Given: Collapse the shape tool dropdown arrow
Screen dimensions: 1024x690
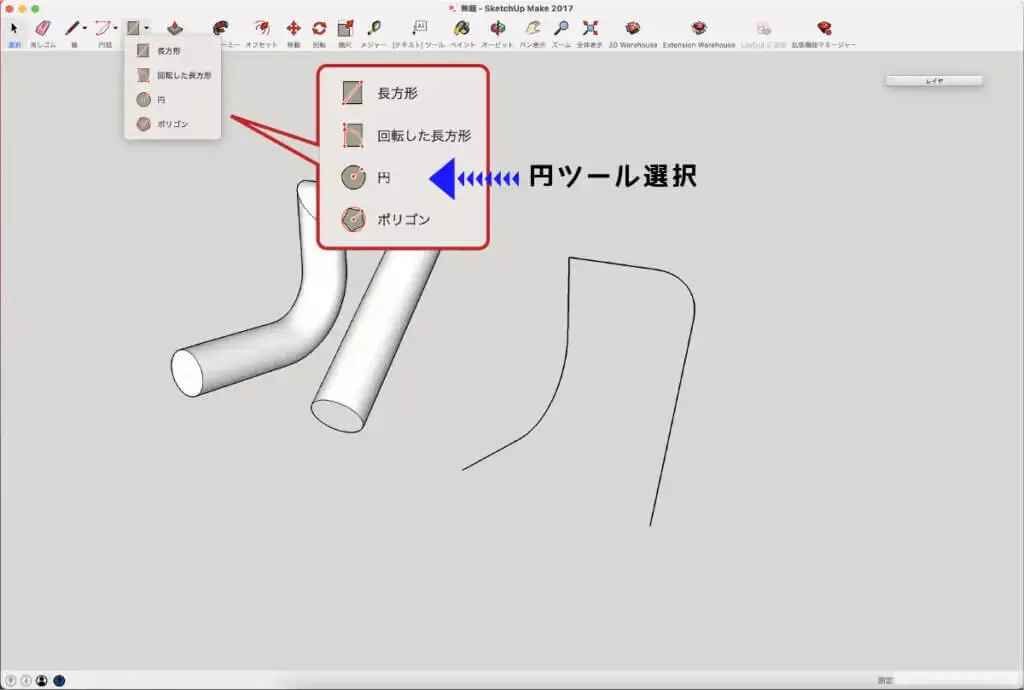Looking at the screenshot, I should pos(147,29).
